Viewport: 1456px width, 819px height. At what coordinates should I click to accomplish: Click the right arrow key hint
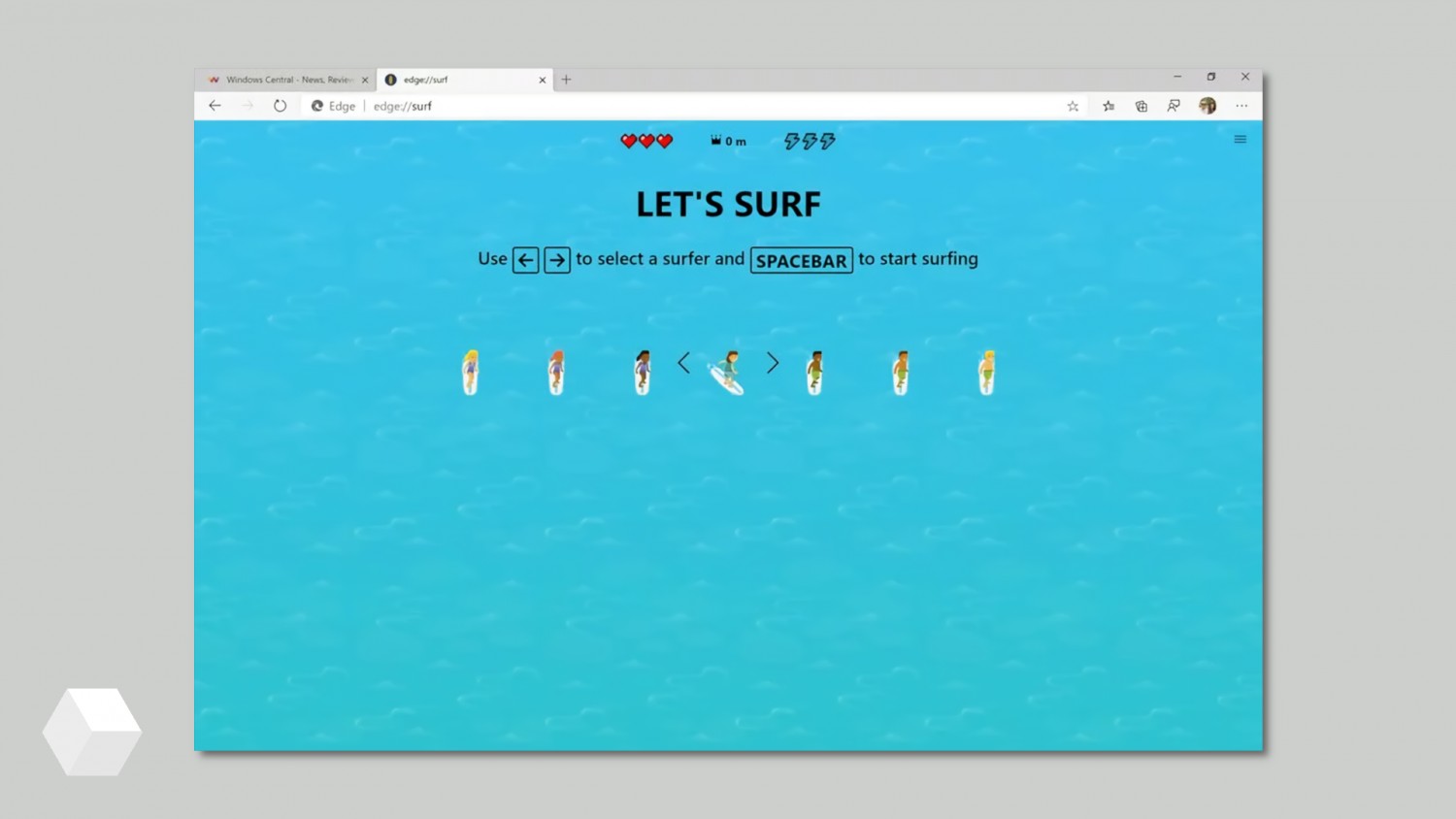557,260
